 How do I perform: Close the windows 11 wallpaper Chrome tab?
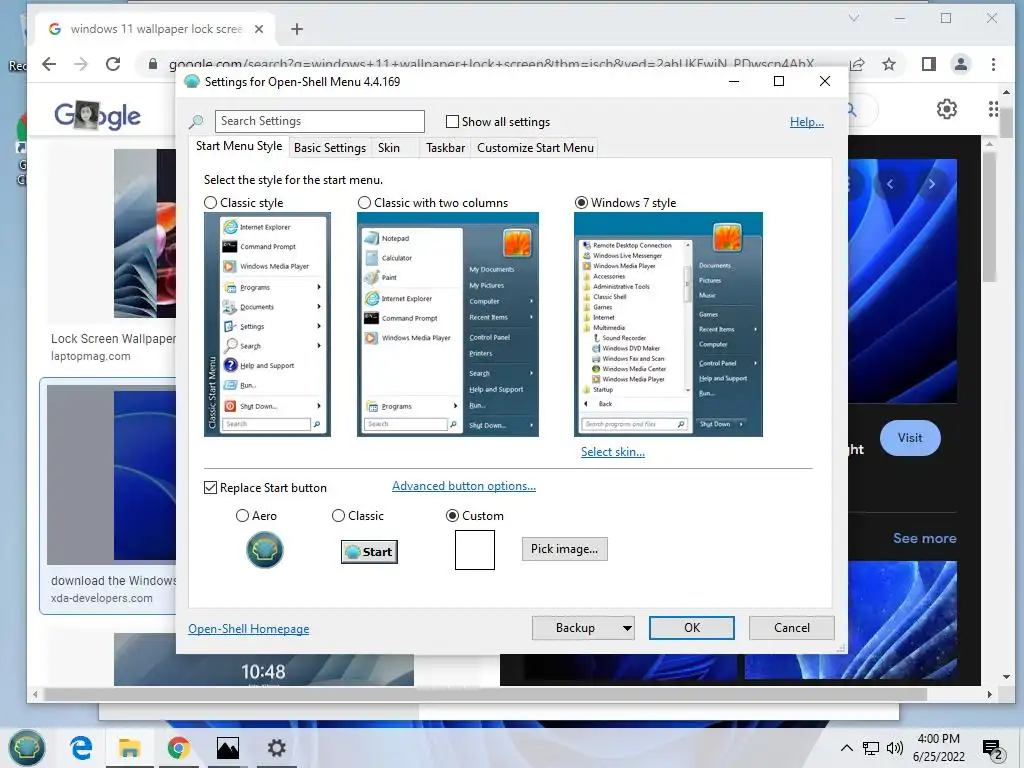[259, 29]
